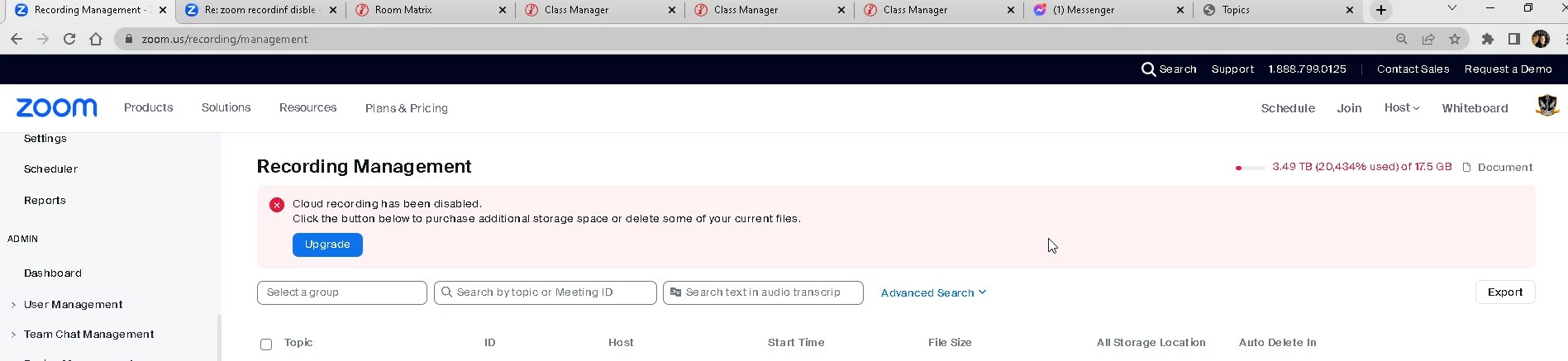Click the browser address bar URL

pos(225,39)
